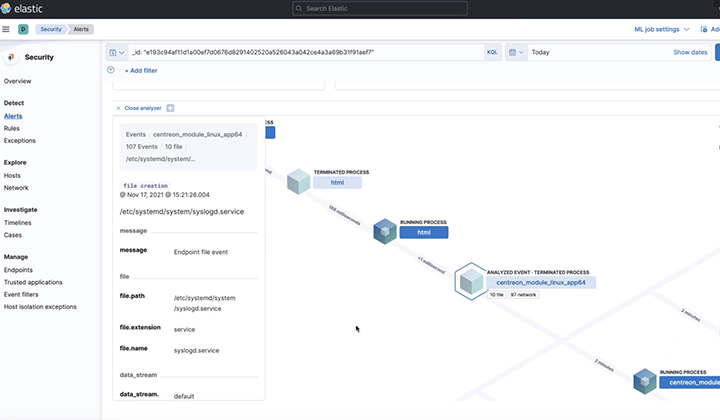Click the filter options circle icon

(111, 70)
